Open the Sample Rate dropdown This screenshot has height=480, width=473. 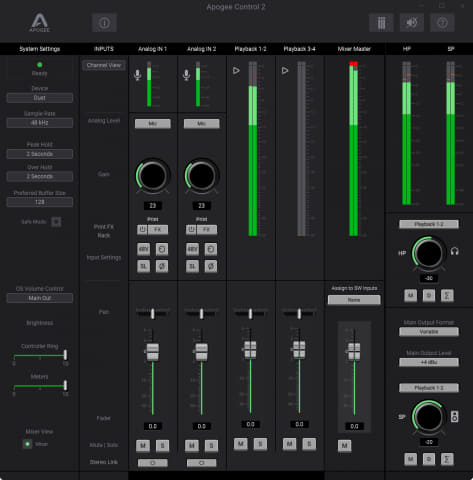point(40,123)
